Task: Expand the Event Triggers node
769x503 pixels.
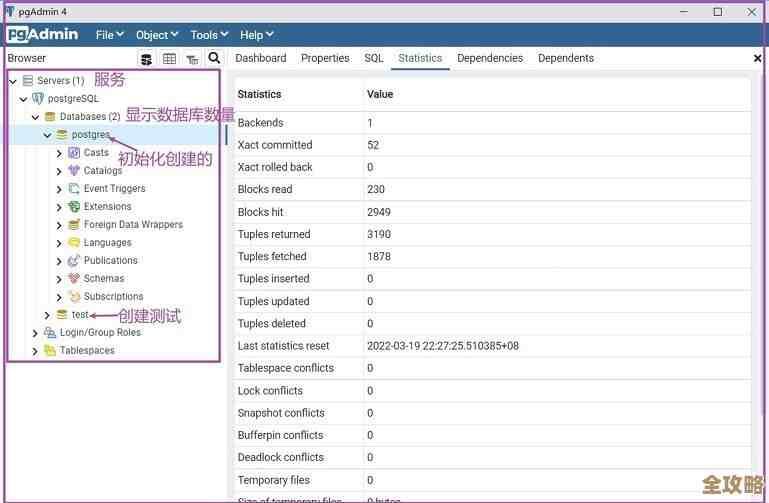Action: [x=59, y=189]
